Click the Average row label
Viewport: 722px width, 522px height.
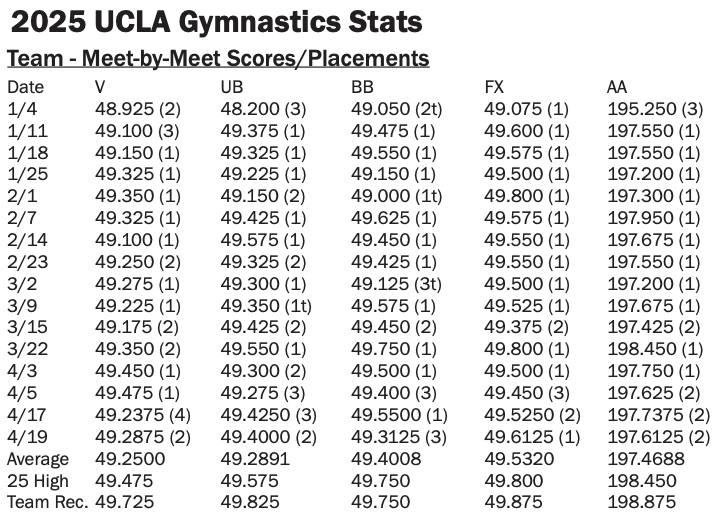pyautogui.click(x=38, y=458)
